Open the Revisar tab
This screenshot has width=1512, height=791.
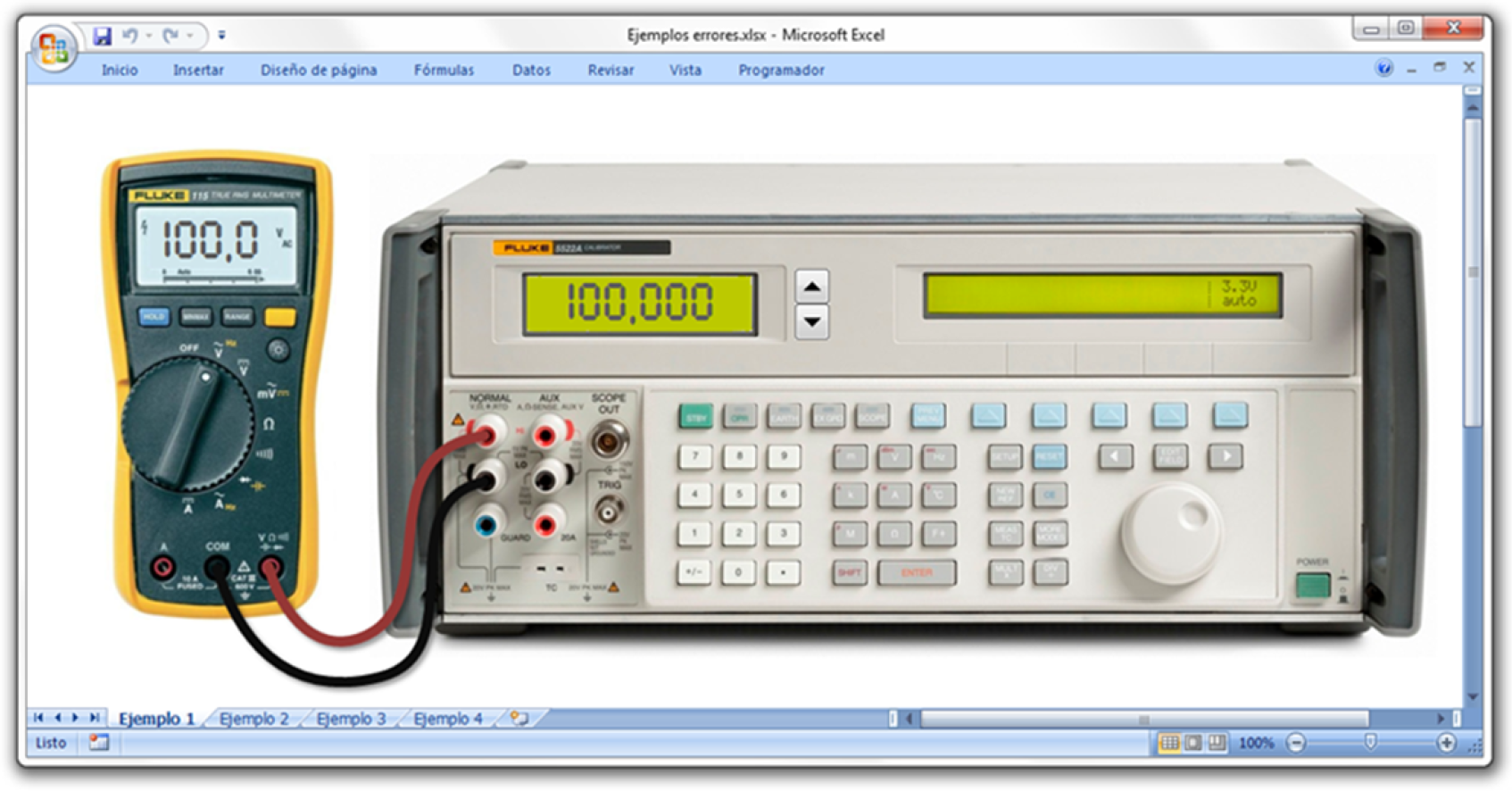[x=611, y=70]
